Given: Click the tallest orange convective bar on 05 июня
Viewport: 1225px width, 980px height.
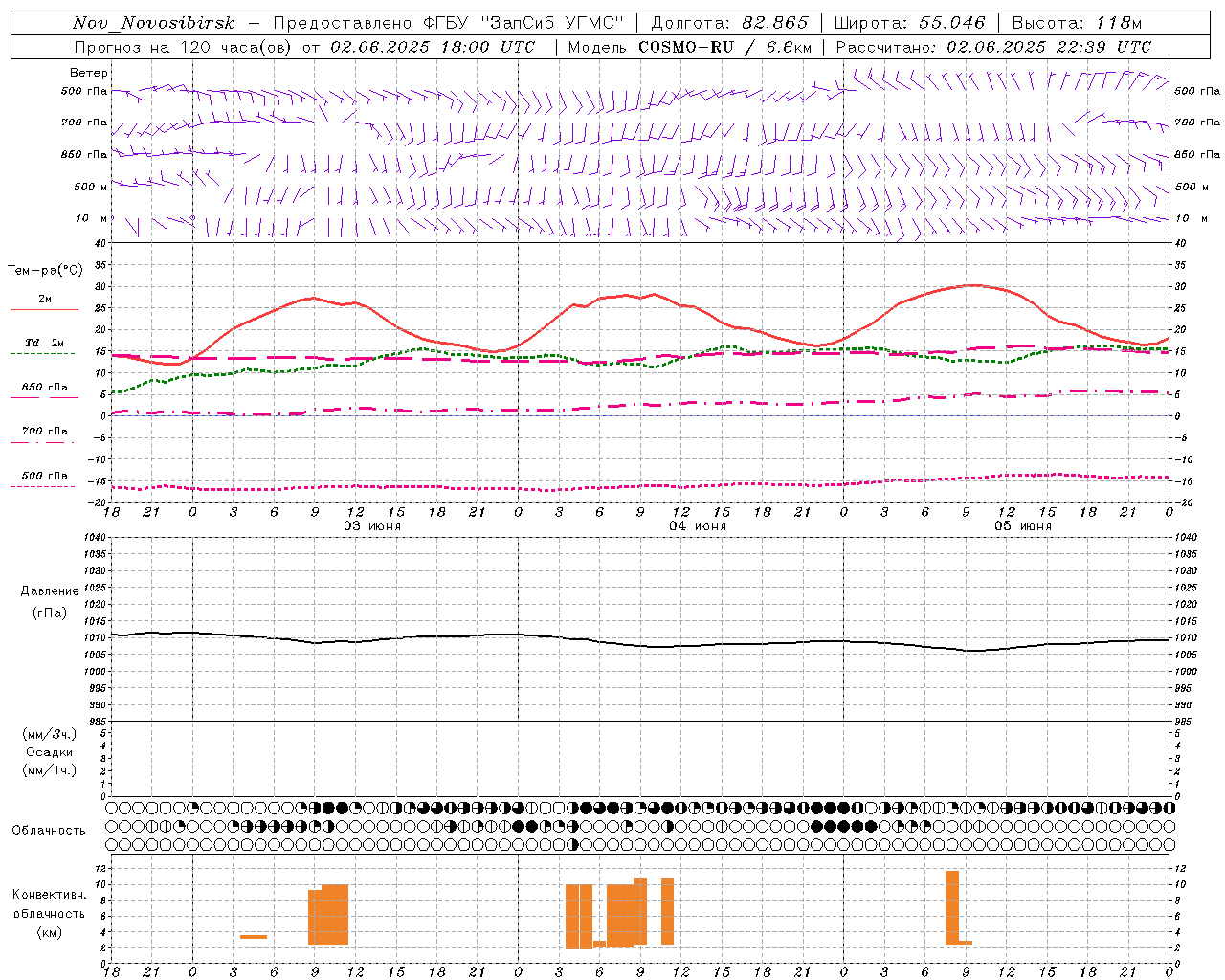Looking at the screenshot, I should pos(952,907).
